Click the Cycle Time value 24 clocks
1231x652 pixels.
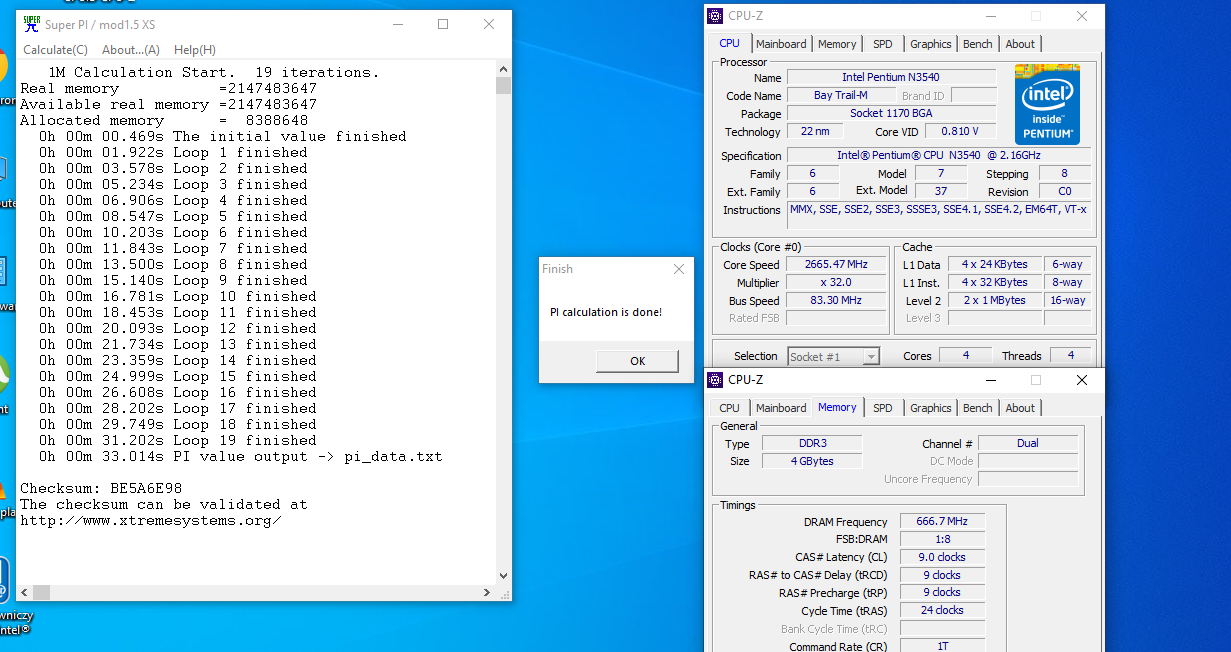(942, 611)
